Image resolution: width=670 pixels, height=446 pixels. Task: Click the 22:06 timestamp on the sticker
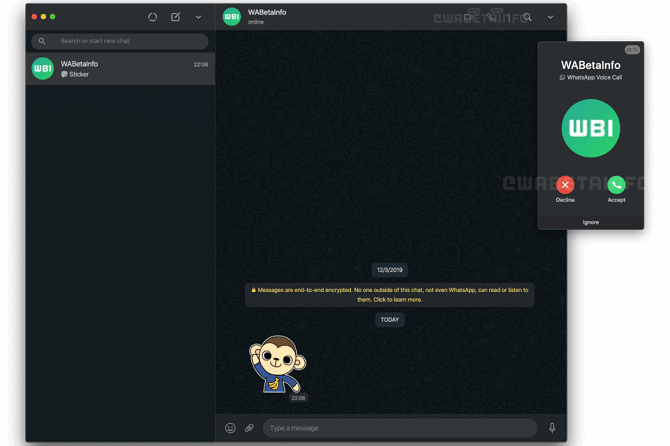tap(298, 398)
